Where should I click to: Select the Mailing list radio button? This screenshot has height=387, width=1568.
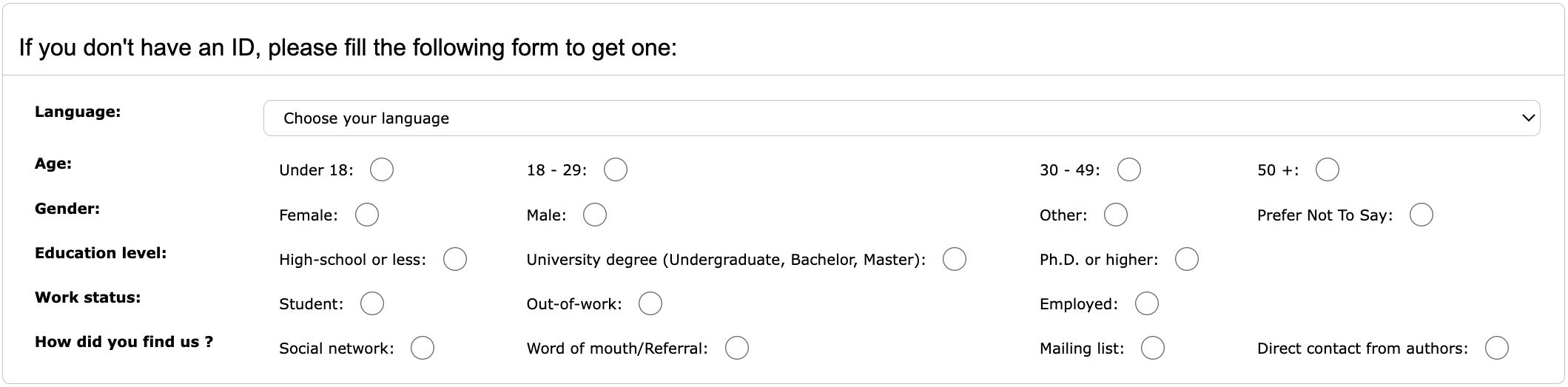(x=1153, y=348)
